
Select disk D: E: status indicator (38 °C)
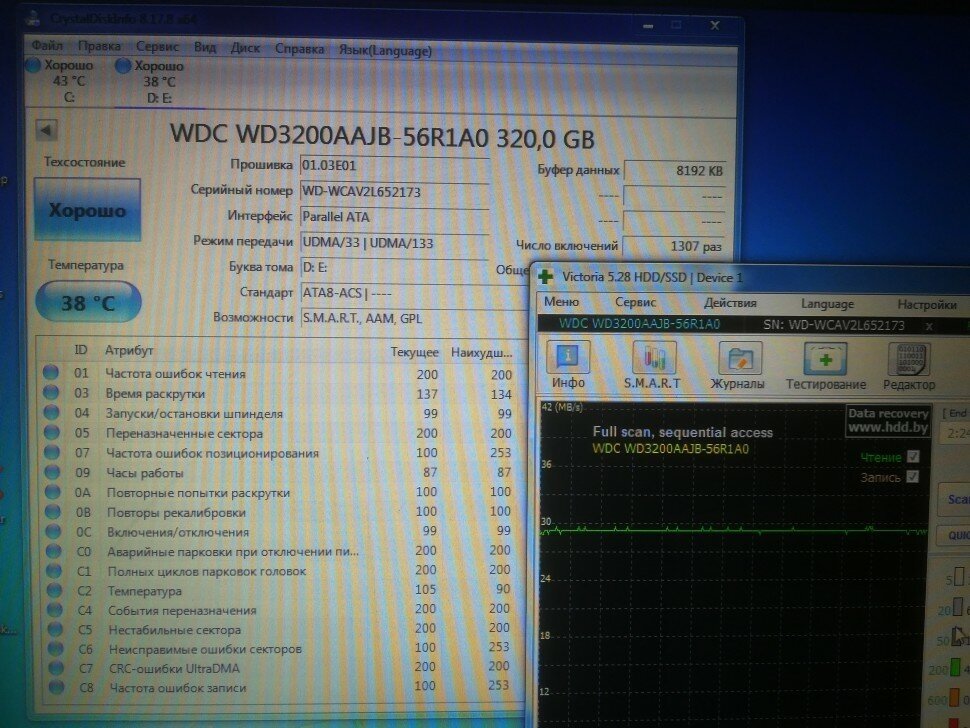point(151,82)
